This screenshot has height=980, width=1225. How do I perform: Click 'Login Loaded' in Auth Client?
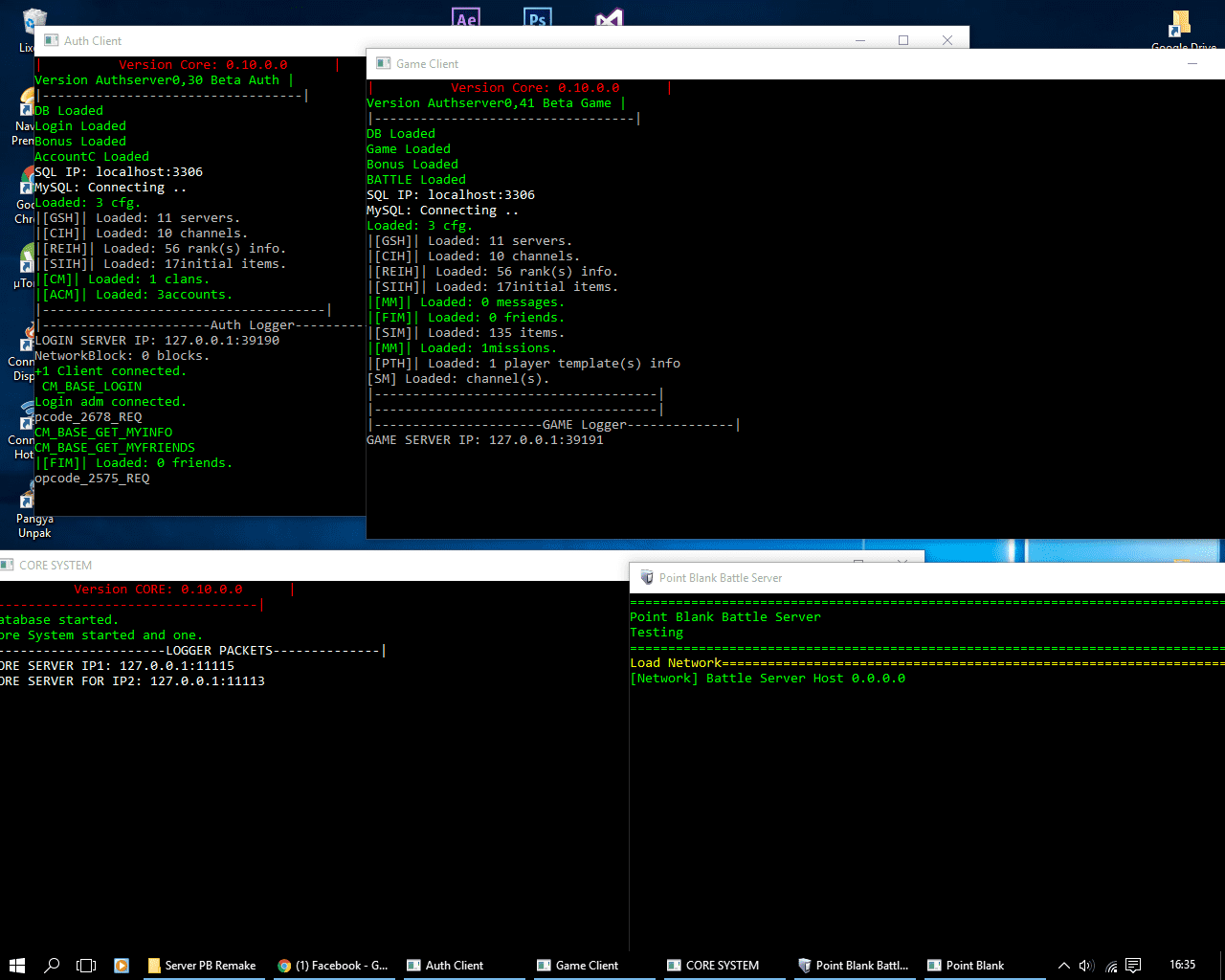coord(80,125)
